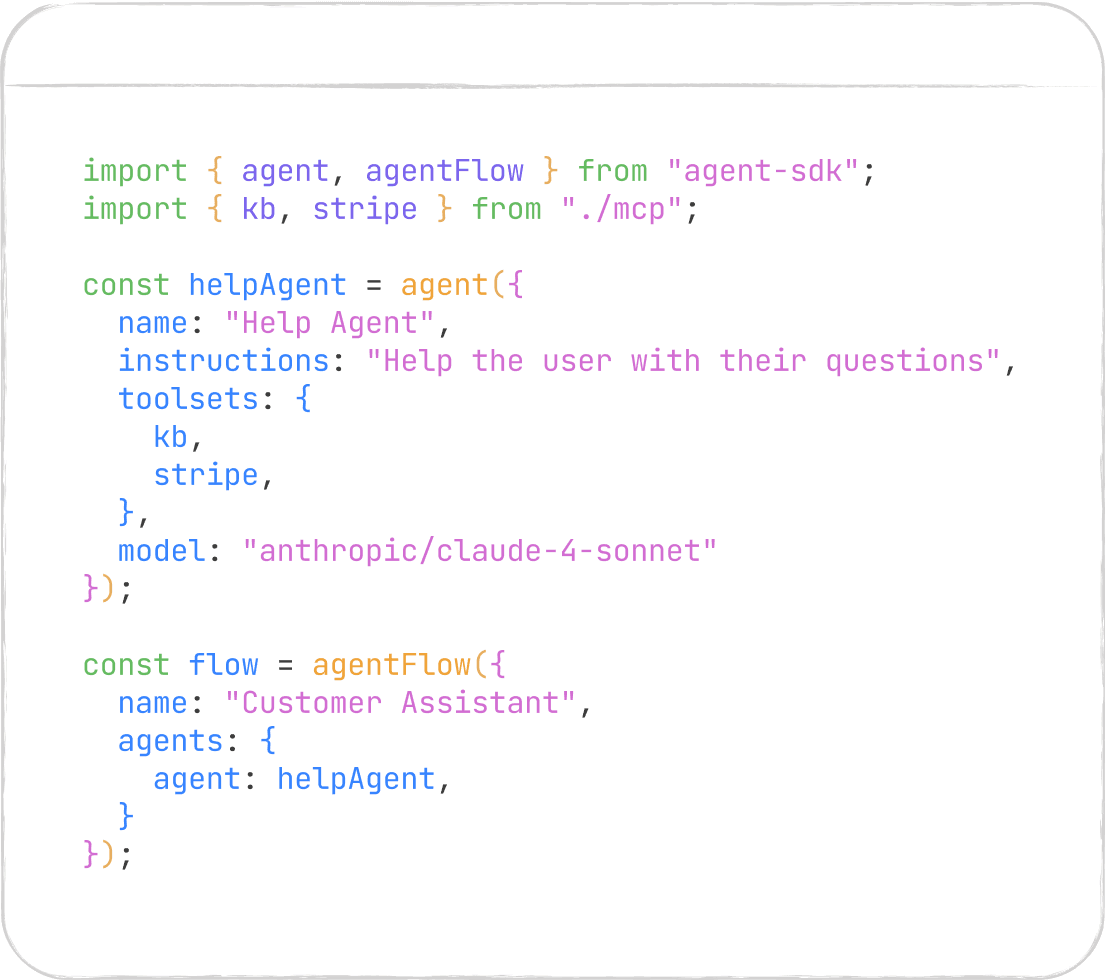Viewport: 1106px width, 980px height.
Task: Click the "Help Agent" name string
Action: (x=329, y=324)
